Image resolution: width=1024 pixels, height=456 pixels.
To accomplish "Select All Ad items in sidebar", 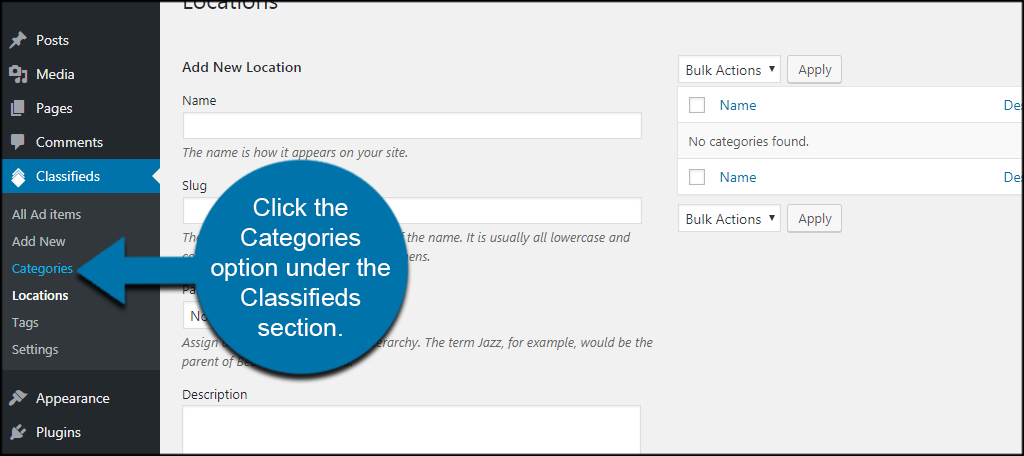I will pyautogui.click(x=46, y=214).
